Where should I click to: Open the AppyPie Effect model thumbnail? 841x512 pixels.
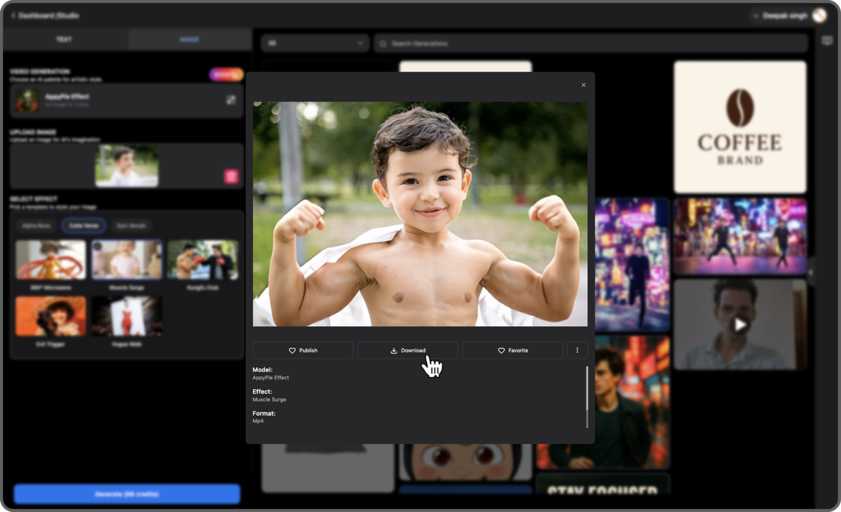27,100
